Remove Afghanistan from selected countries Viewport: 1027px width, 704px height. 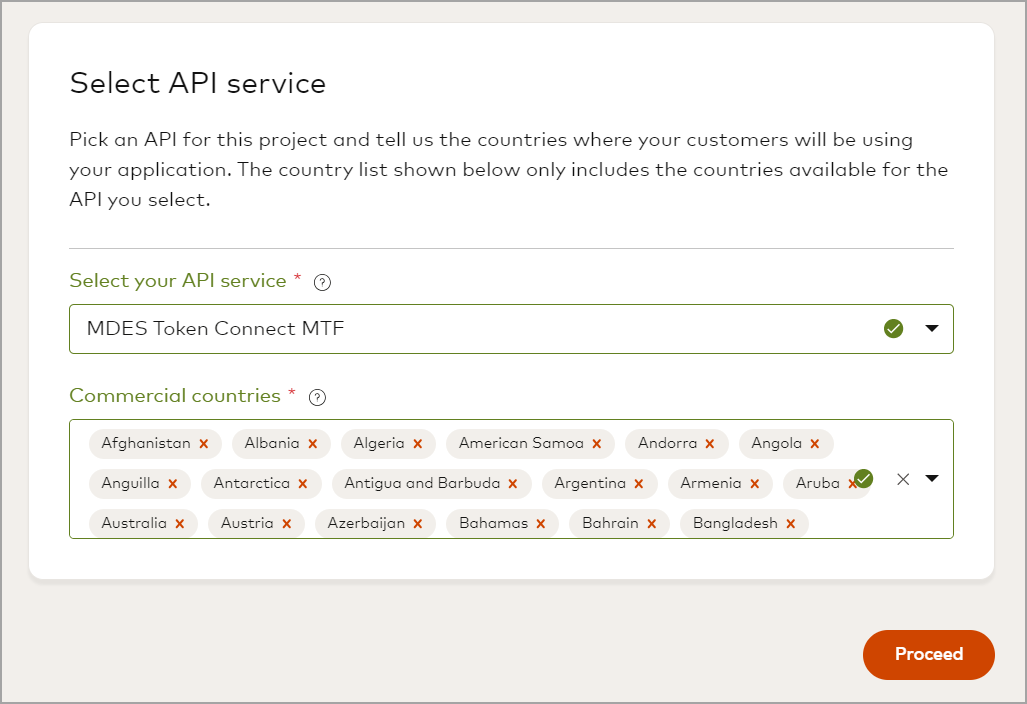pos(204,444)
